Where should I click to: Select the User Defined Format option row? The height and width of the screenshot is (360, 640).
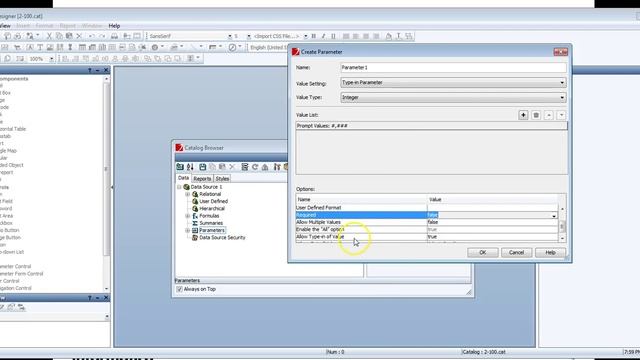point(427,208)
